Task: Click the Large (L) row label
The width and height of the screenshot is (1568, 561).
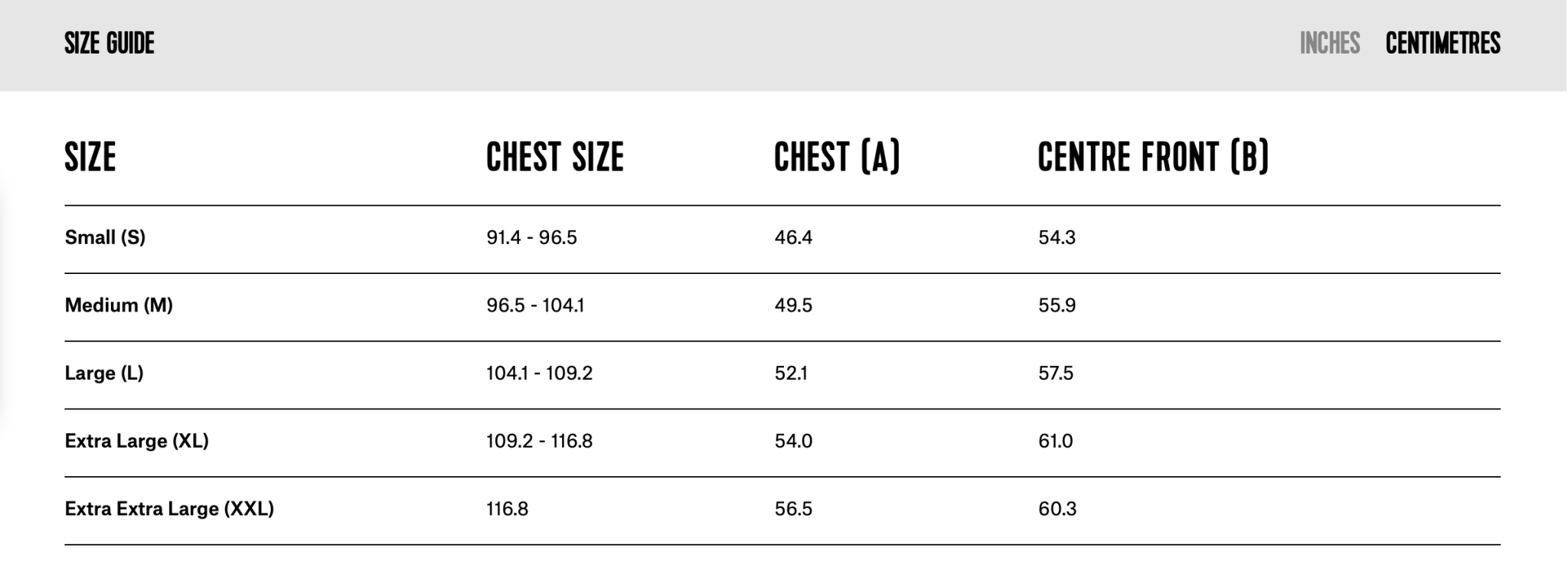Action: point(104,373)
